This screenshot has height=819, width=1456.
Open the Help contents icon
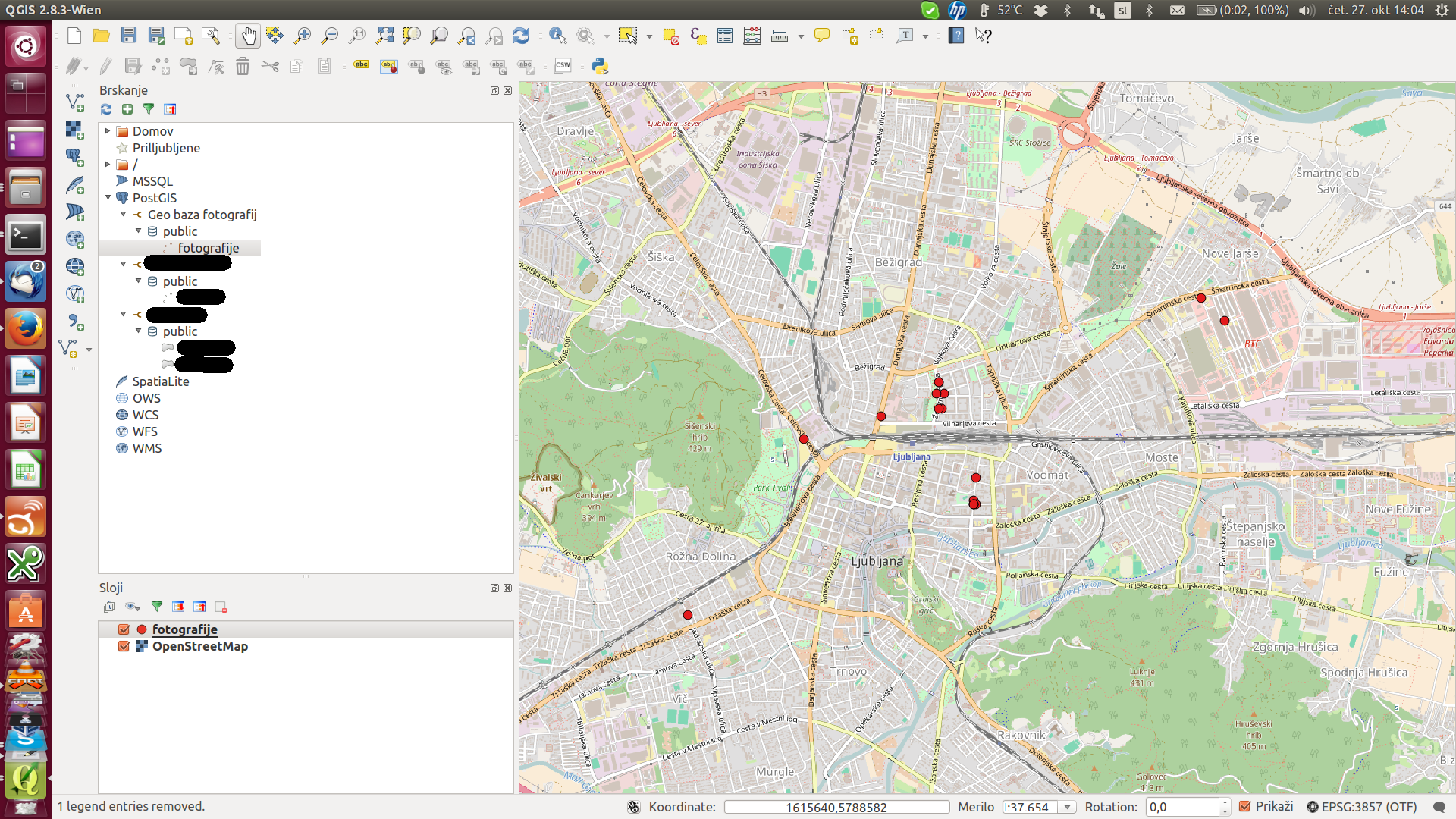(x=956, y=36)
